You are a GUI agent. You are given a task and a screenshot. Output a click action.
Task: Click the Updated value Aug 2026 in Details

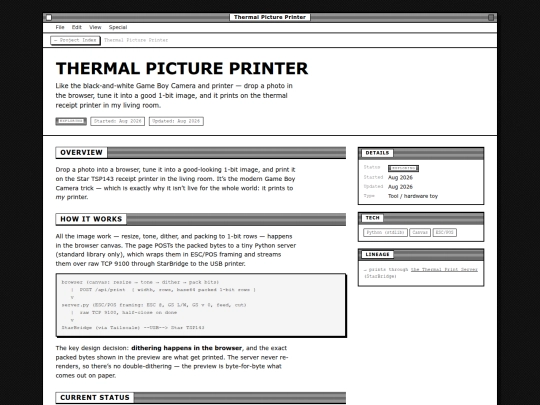[x=400, y=187]
